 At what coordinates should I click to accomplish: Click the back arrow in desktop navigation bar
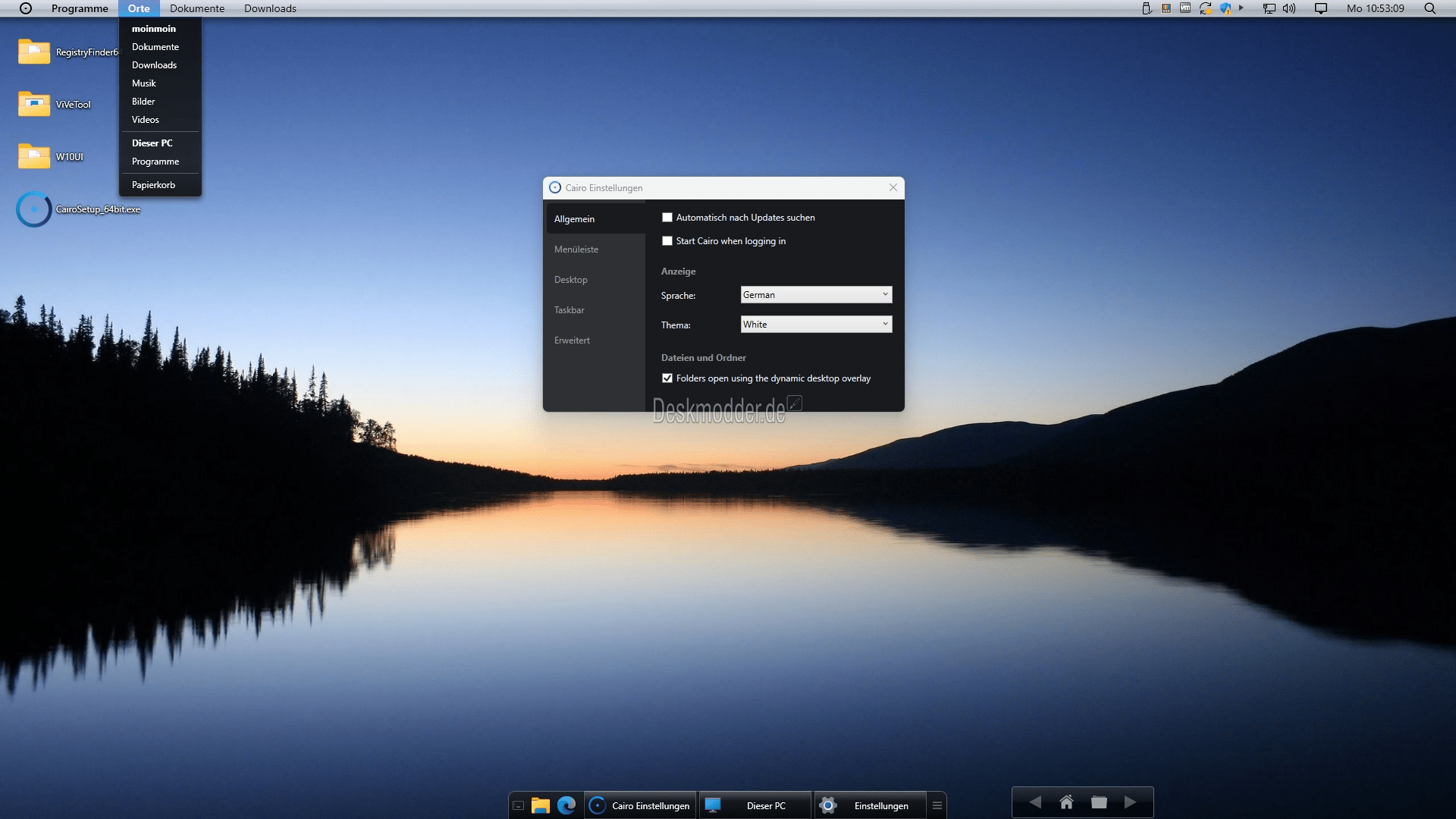(x=1035, y=802)
